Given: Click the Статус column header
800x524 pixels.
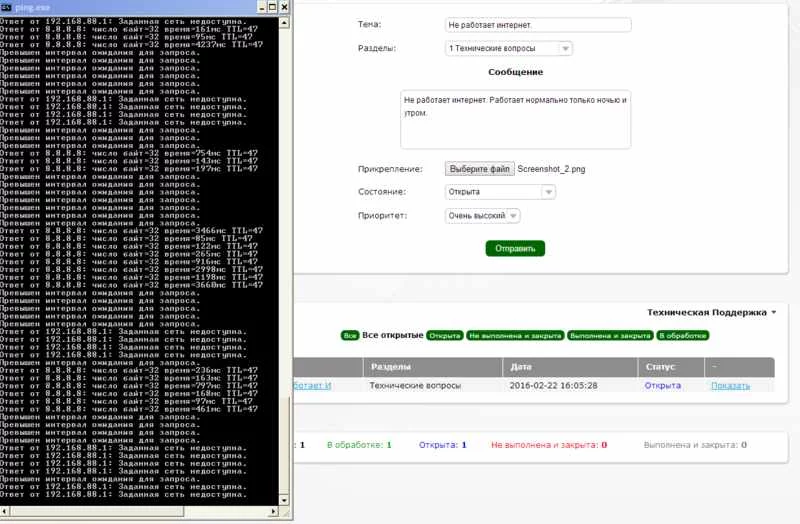Looking at the screenshot, I should [x=671, y=367].
